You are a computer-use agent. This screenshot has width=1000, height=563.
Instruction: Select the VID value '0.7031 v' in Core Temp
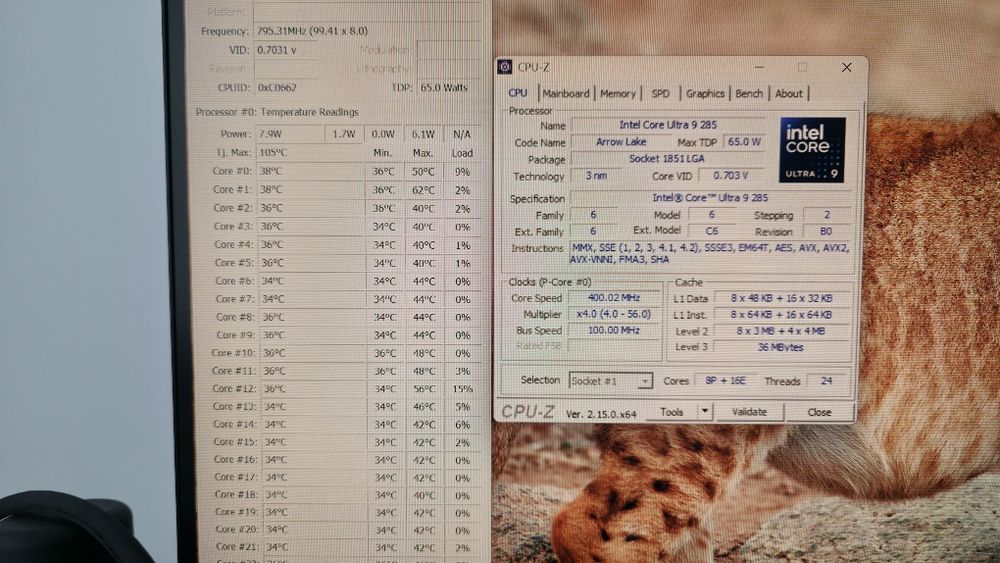[x=277, y=50]
